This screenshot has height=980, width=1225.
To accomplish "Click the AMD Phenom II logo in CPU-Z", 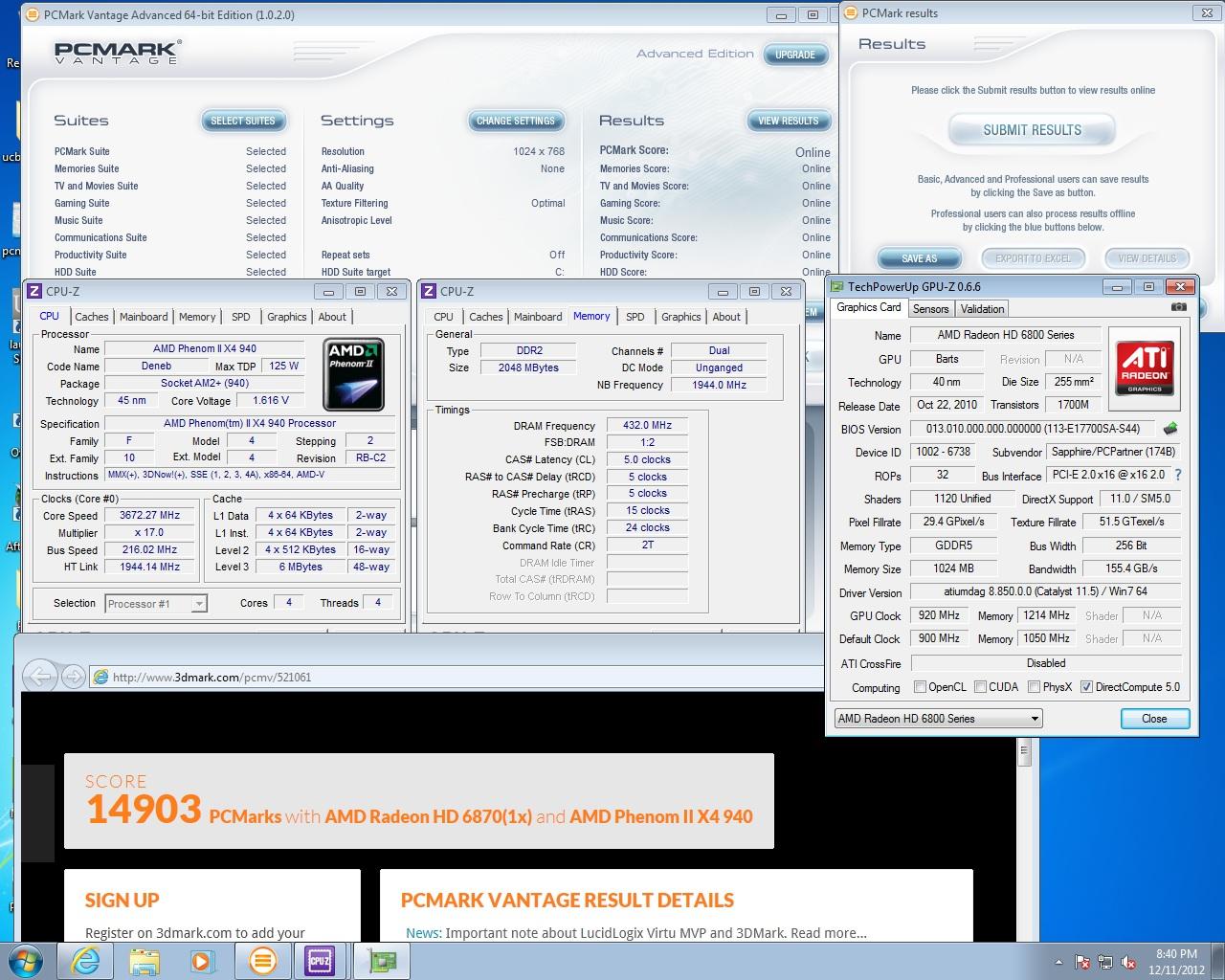I will coord(354,374).
